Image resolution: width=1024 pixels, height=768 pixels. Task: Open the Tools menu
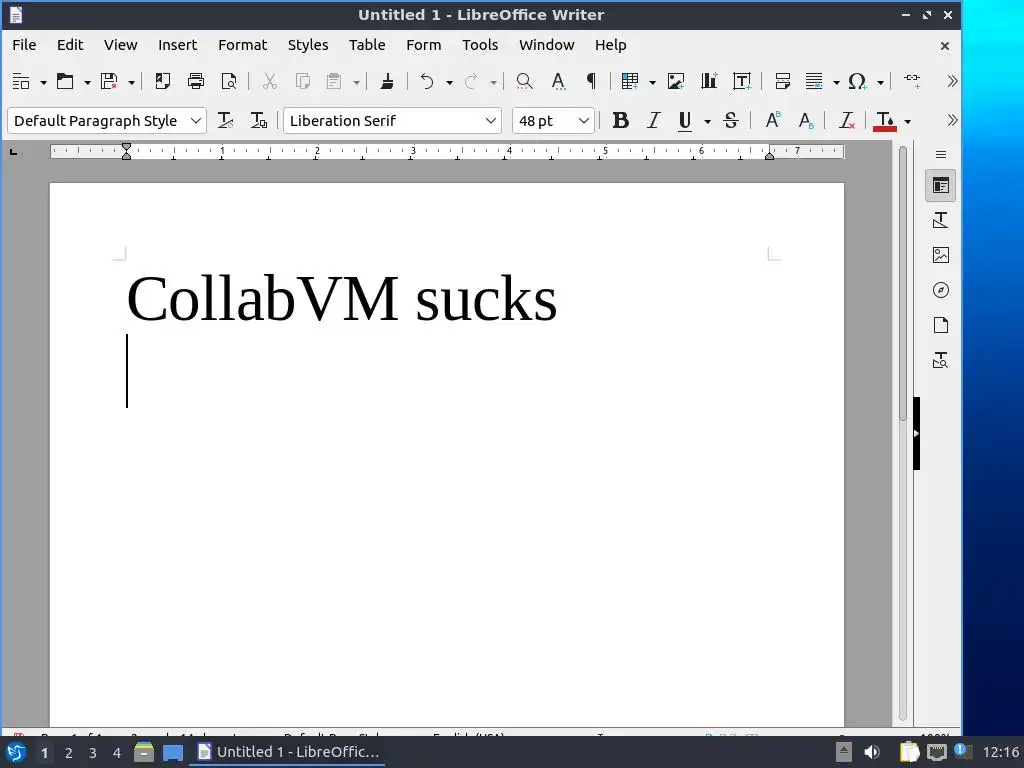[480, 45]
